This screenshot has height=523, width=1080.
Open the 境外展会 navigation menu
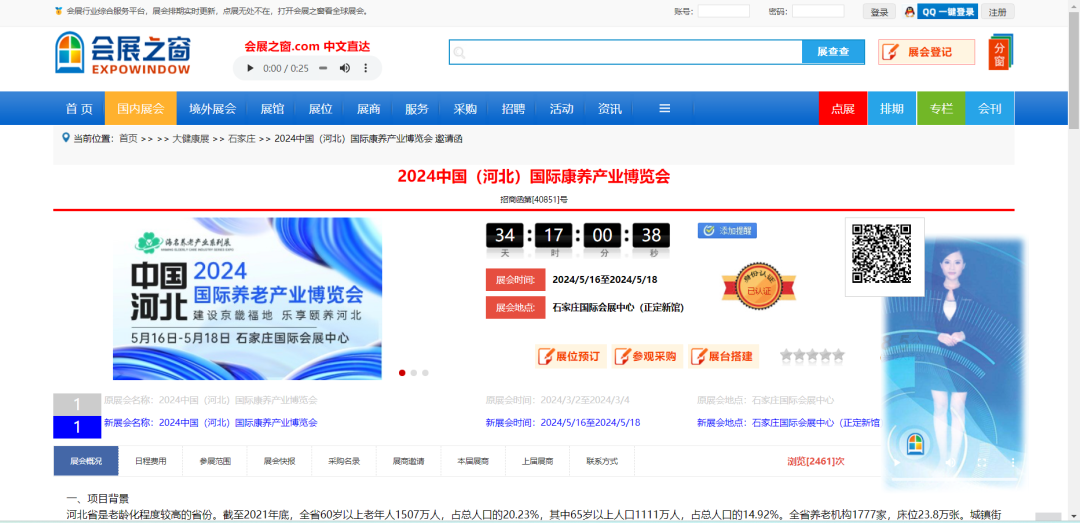coord(212,109)
